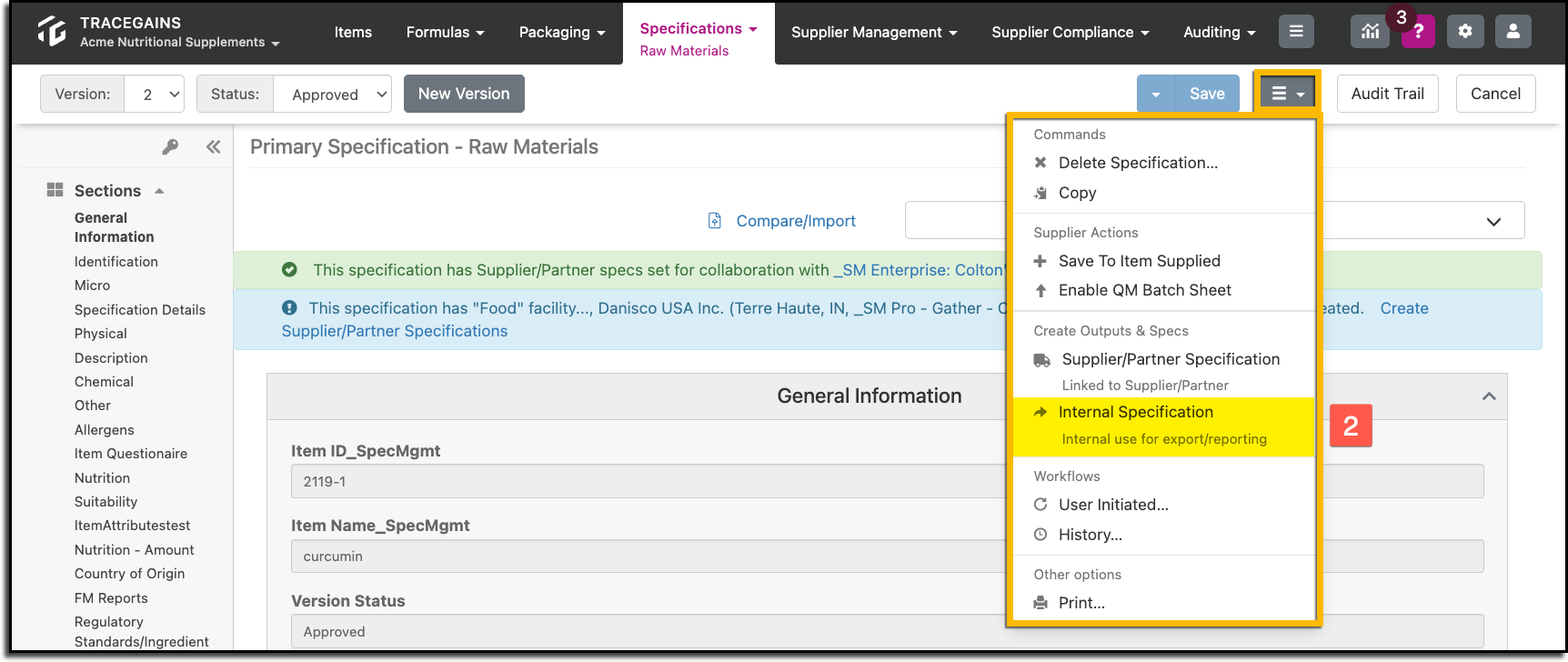Choose Delete Specification from Commands

coord(1138,163)
